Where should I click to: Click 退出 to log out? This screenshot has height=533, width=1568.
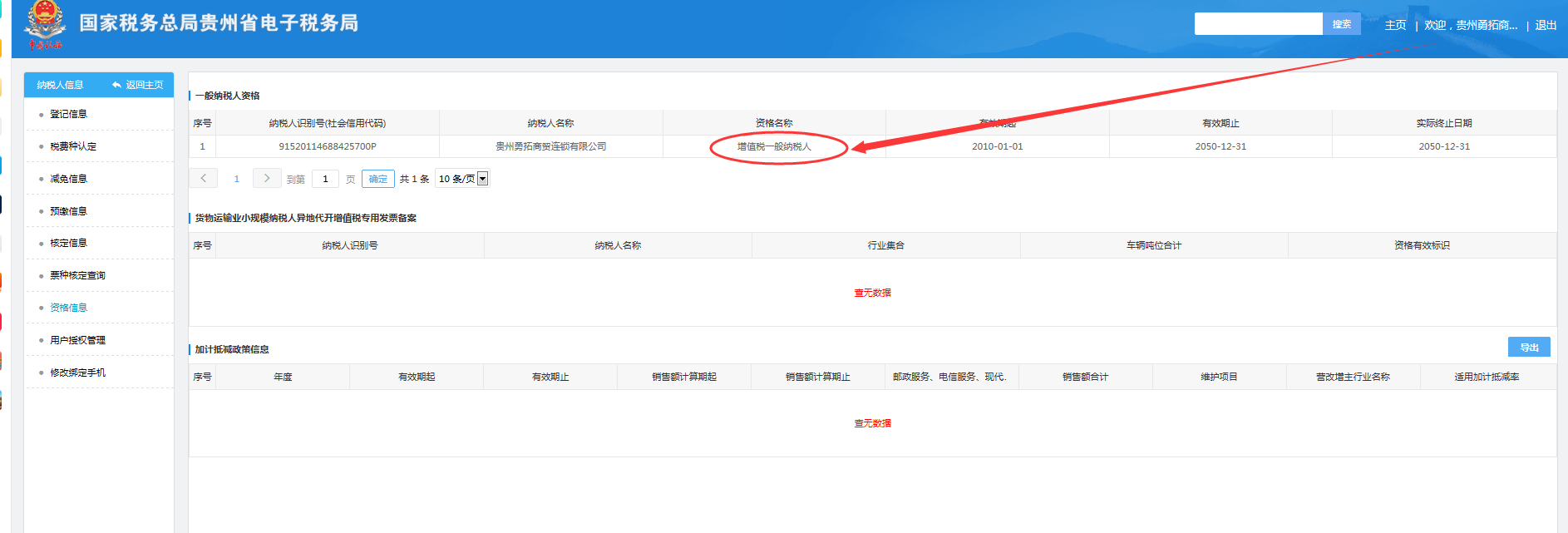click(x=1546, y=25)
